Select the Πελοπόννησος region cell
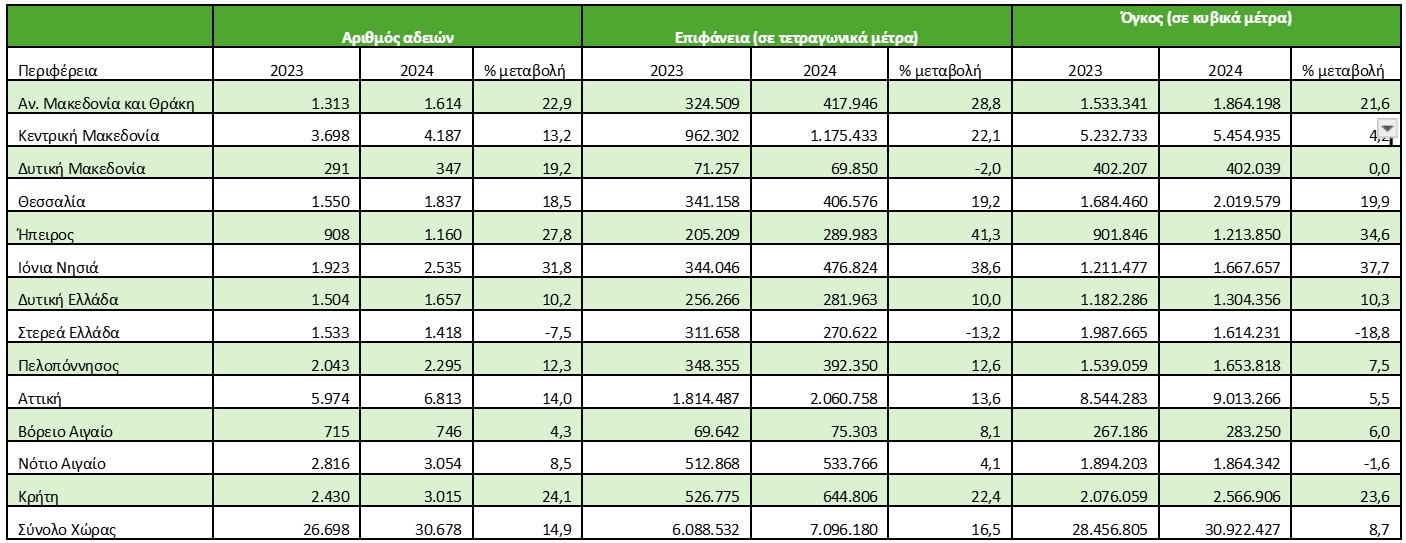The image size is (1406, 543). pyautogui.click(x=108, y=366)
